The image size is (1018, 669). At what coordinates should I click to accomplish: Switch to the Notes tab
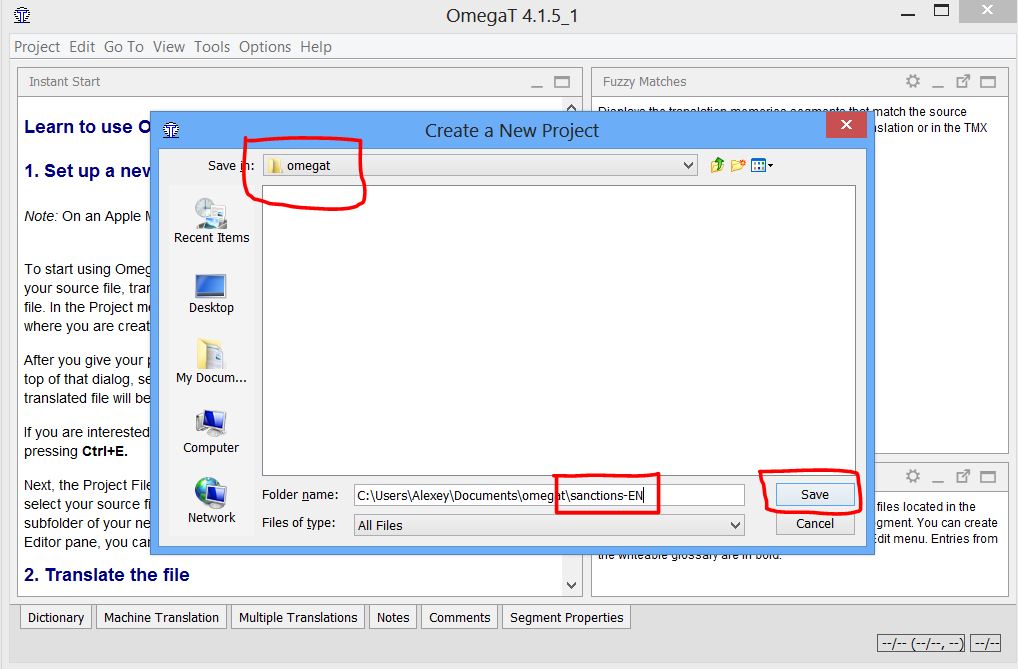coord(393,617)
